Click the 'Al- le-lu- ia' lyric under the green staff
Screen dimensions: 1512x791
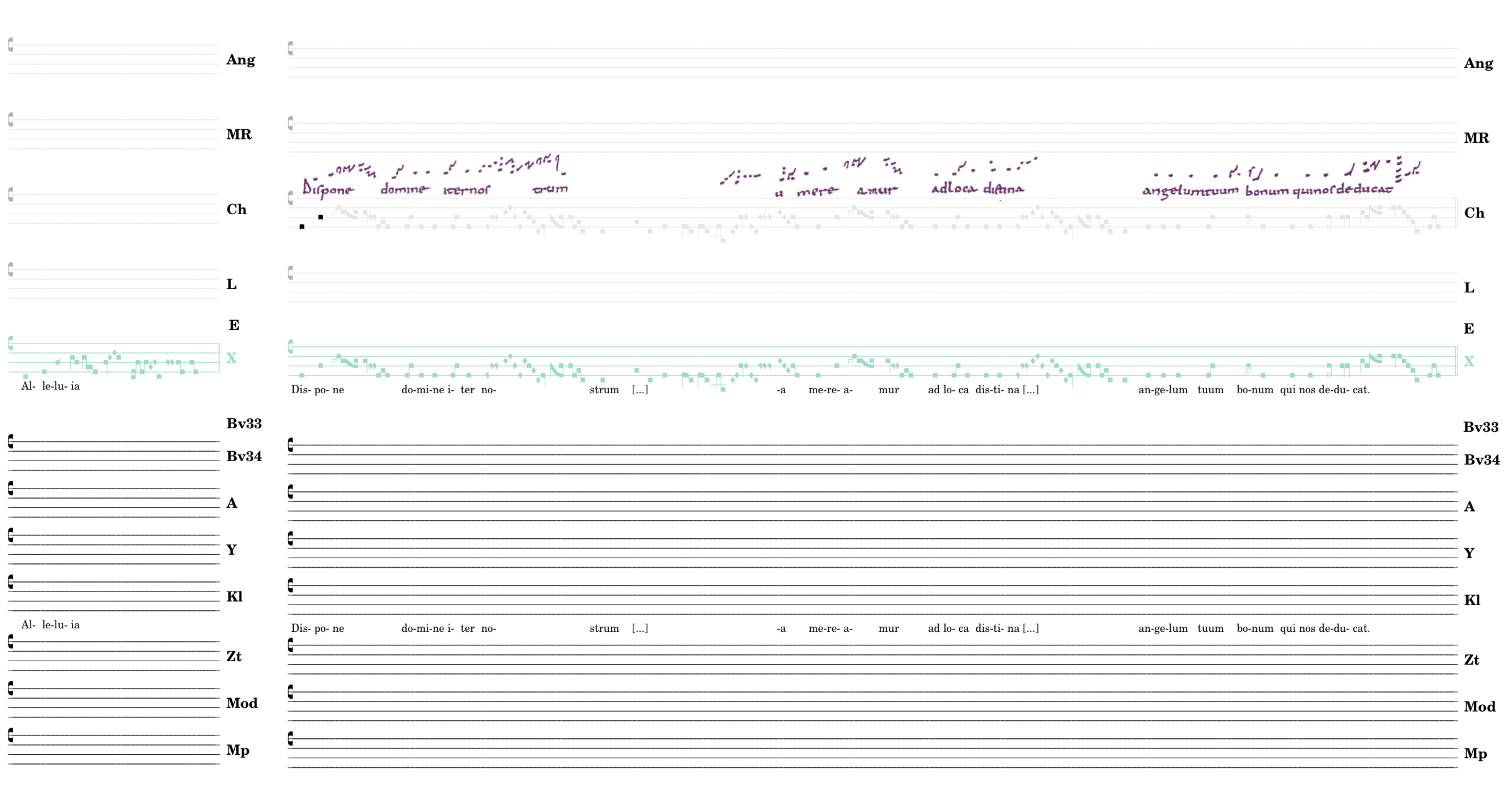(x=50, y=386)
